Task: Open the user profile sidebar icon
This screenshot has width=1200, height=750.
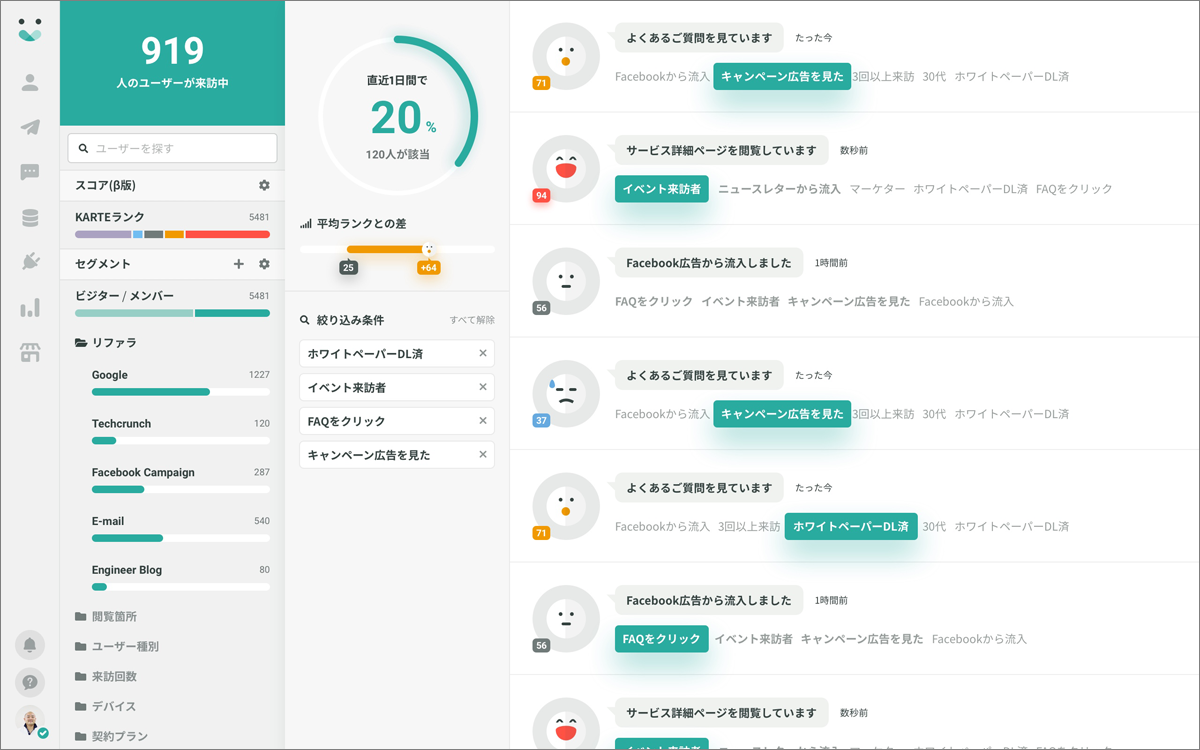Action: click(30, 82)
